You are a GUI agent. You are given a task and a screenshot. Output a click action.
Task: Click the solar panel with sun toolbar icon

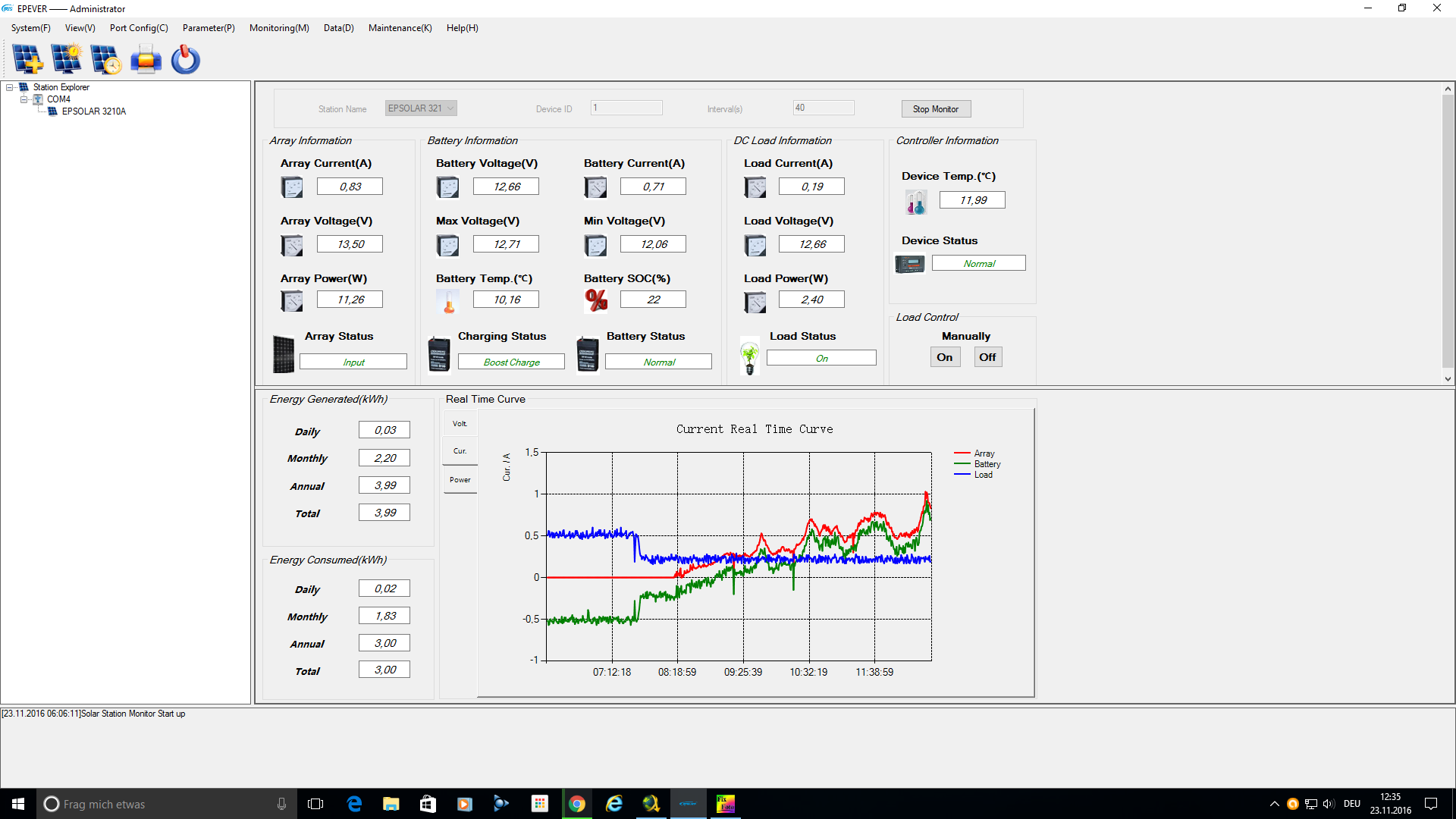coord(67,59)
